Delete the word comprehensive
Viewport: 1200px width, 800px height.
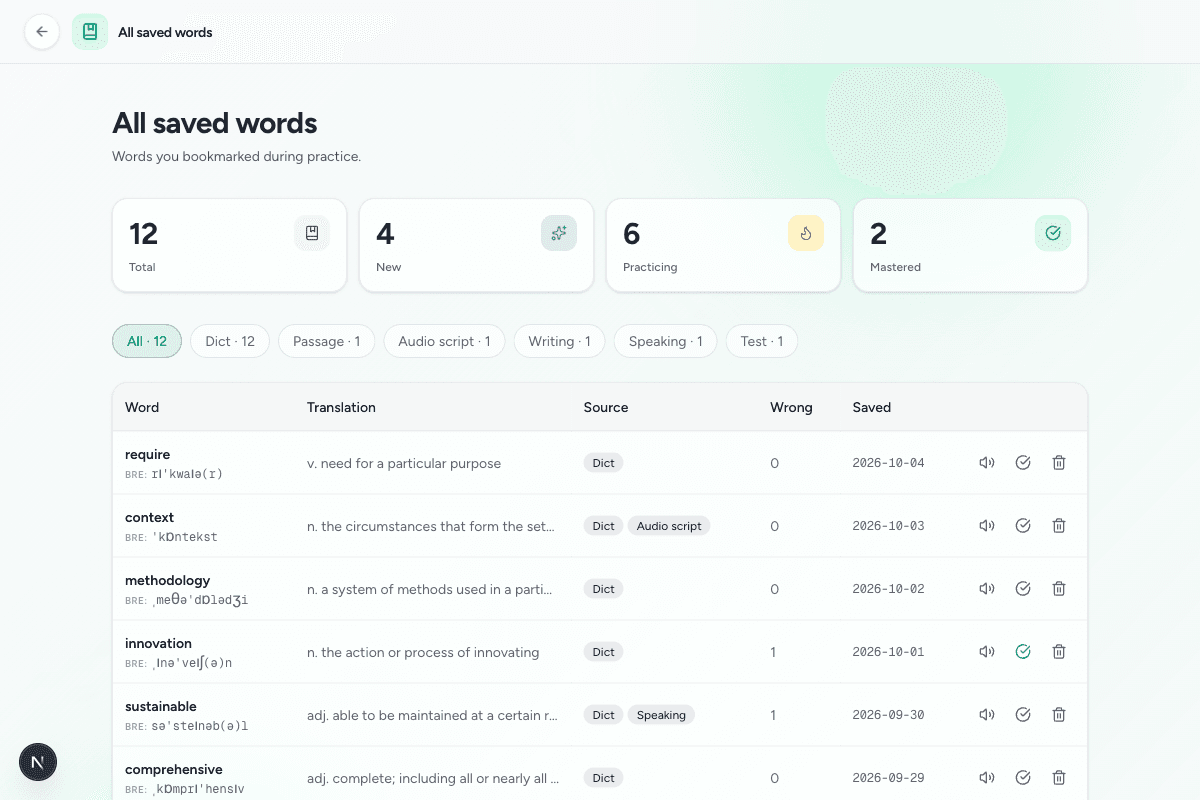(1059, 778)
